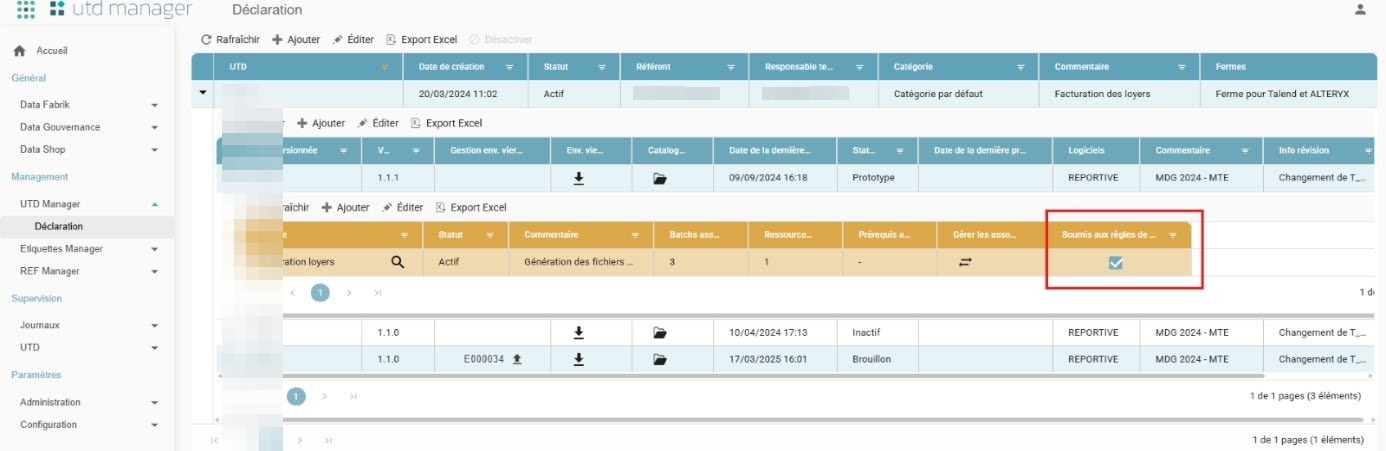This screenshot has height=451, width=1386.
Task: Expand Data Gouvernance in the sidebar
Action: point(155,127)
